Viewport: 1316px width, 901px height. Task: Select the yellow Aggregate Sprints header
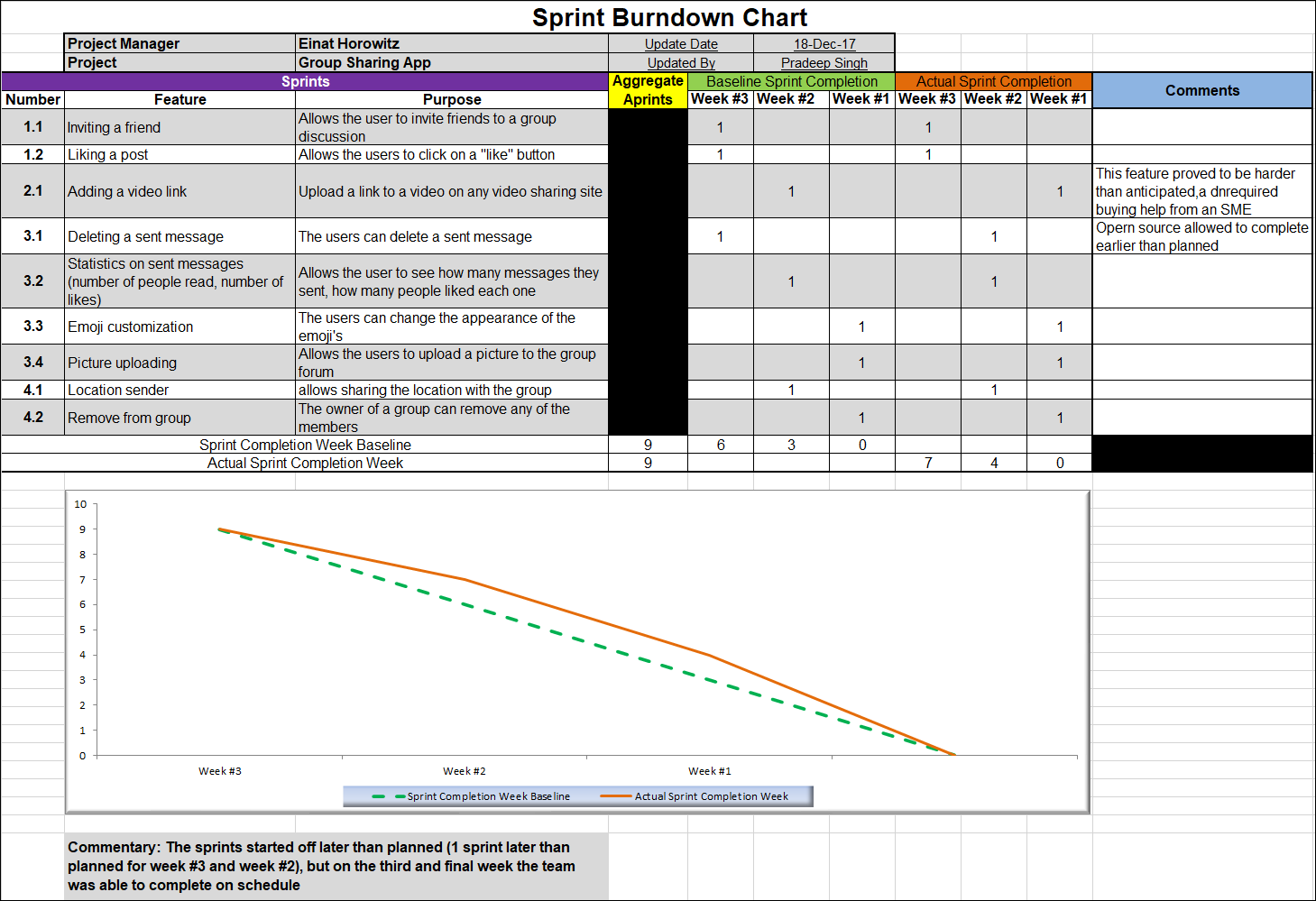[x=648, y=89]
